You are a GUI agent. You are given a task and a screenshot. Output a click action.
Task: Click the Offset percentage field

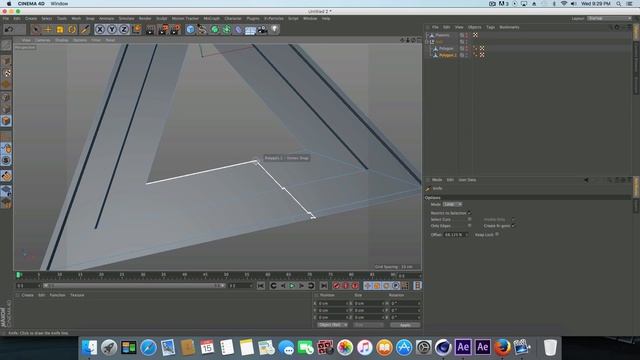pos(456,235)
